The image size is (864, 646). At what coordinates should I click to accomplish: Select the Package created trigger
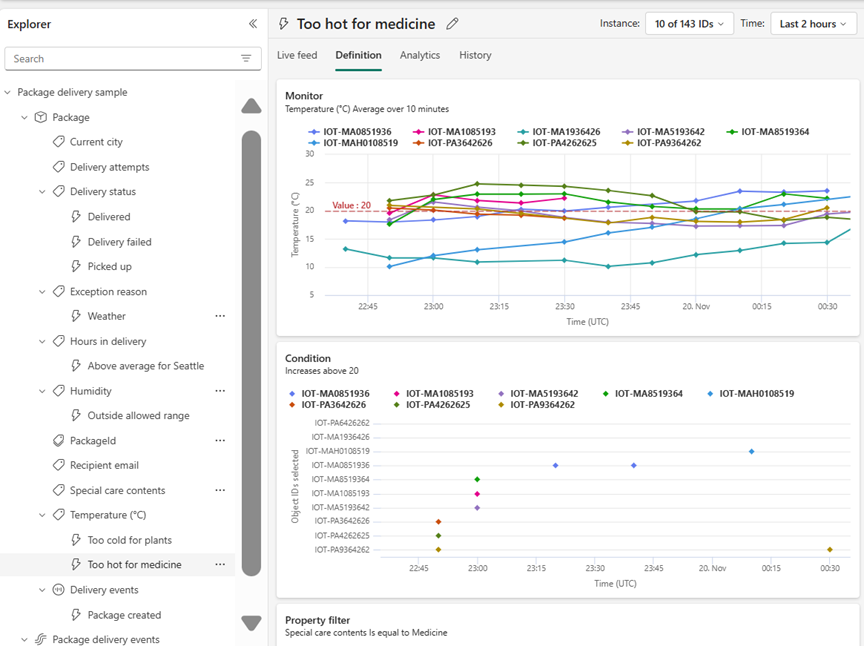[124, 615]
